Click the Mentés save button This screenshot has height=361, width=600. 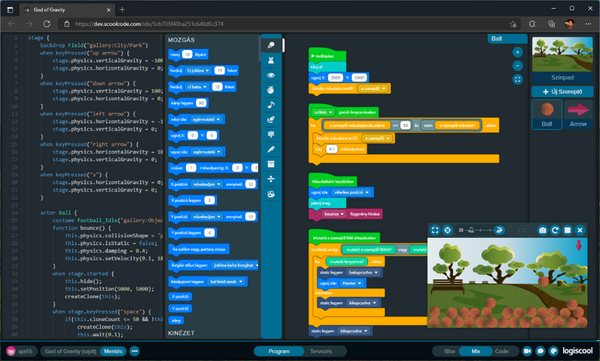coord(113,351)
